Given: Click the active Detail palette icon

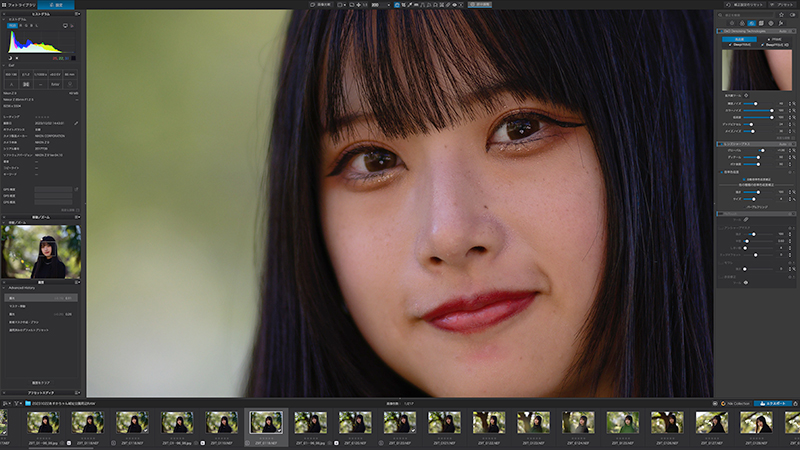Looking at the screenshot, I should [x=752, y=23].
